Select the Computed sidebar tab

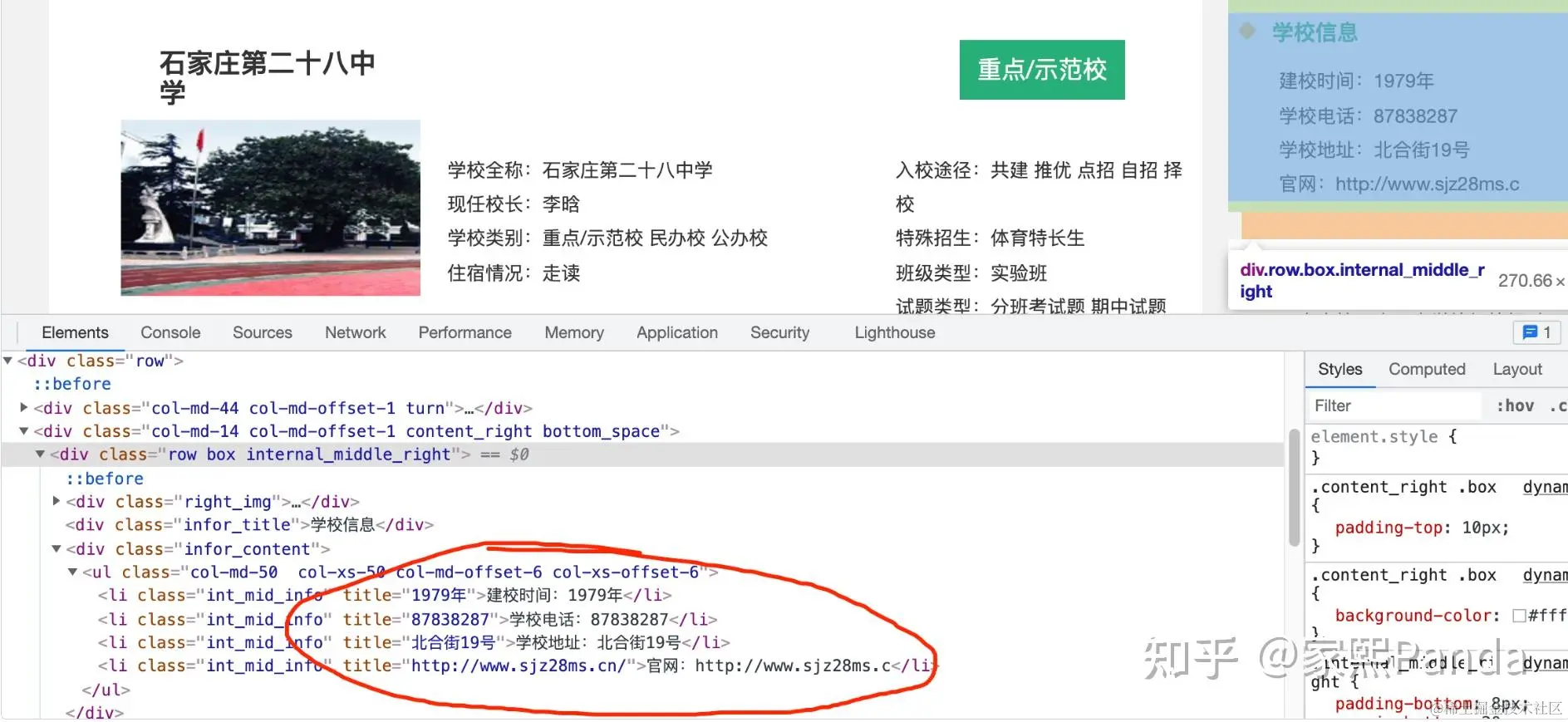click(1427, 369)
